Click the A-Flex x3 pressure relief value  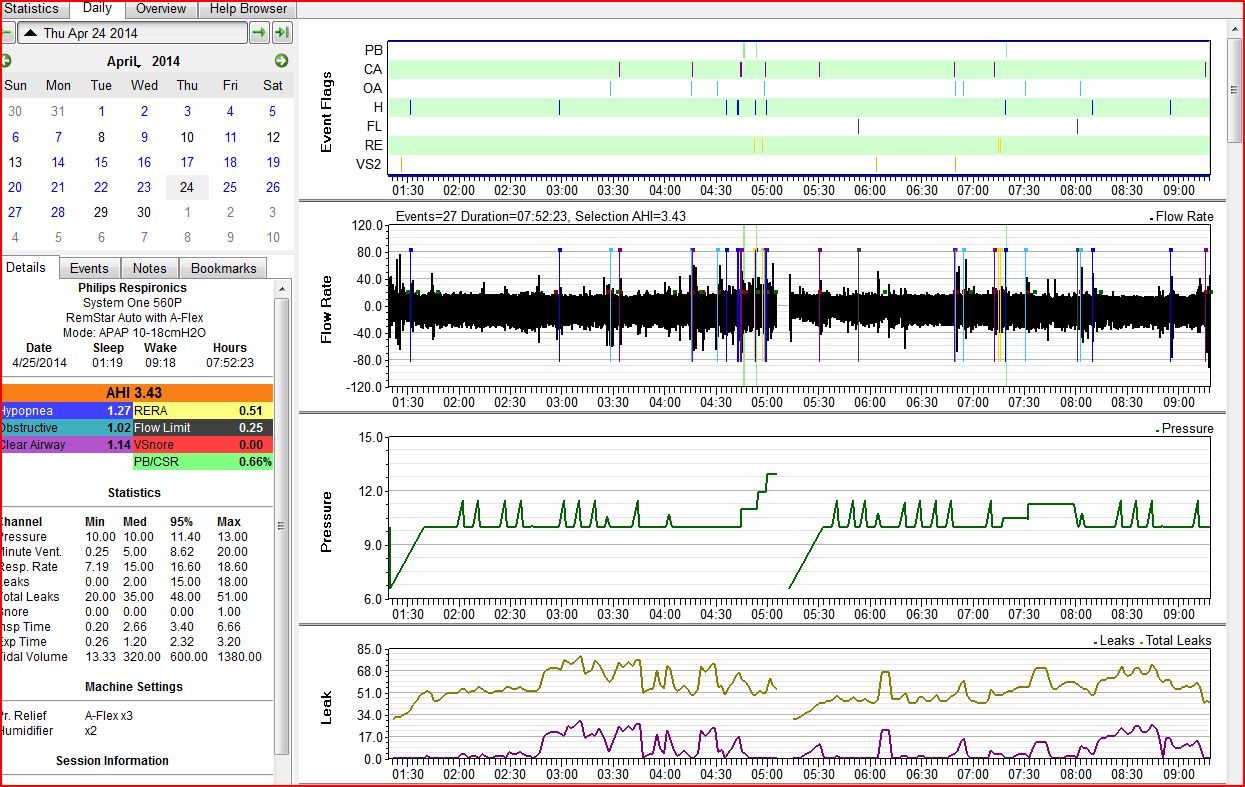pyautogui.click(x=109, y=716)
